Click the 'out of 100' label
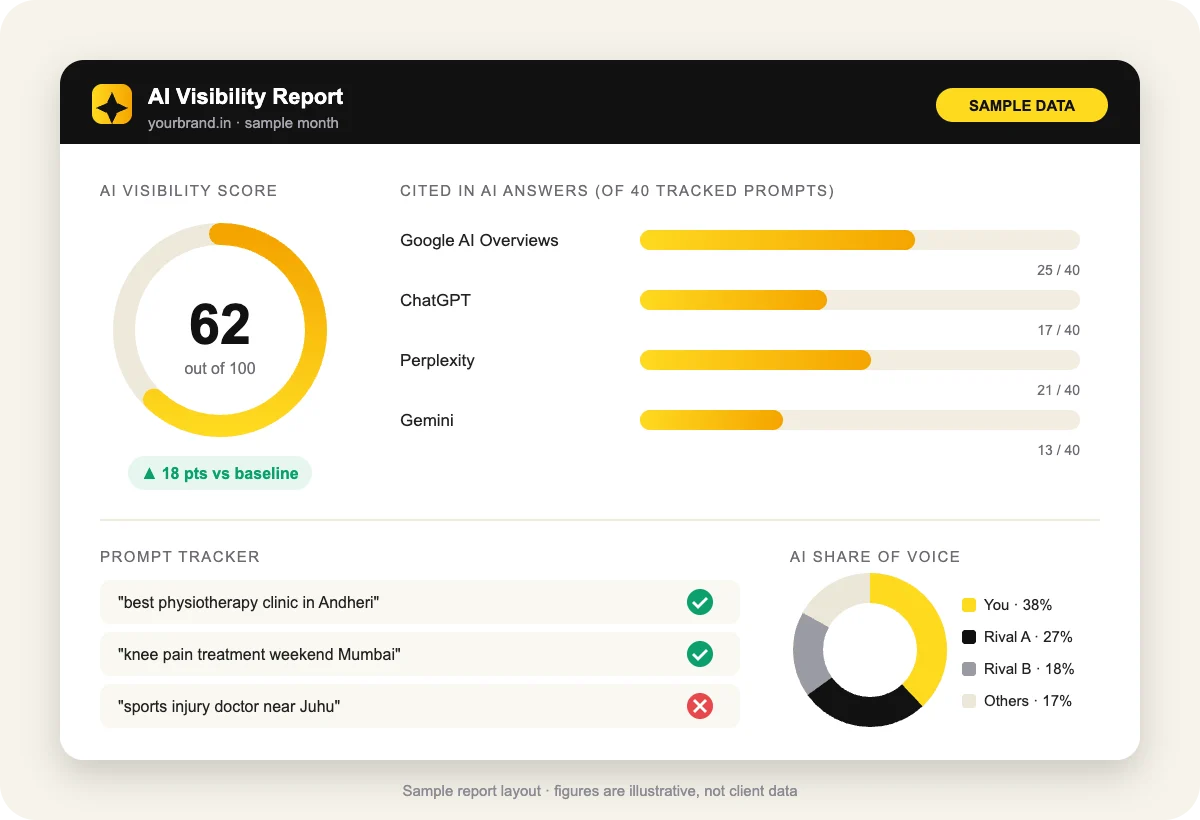 (220, 368)
